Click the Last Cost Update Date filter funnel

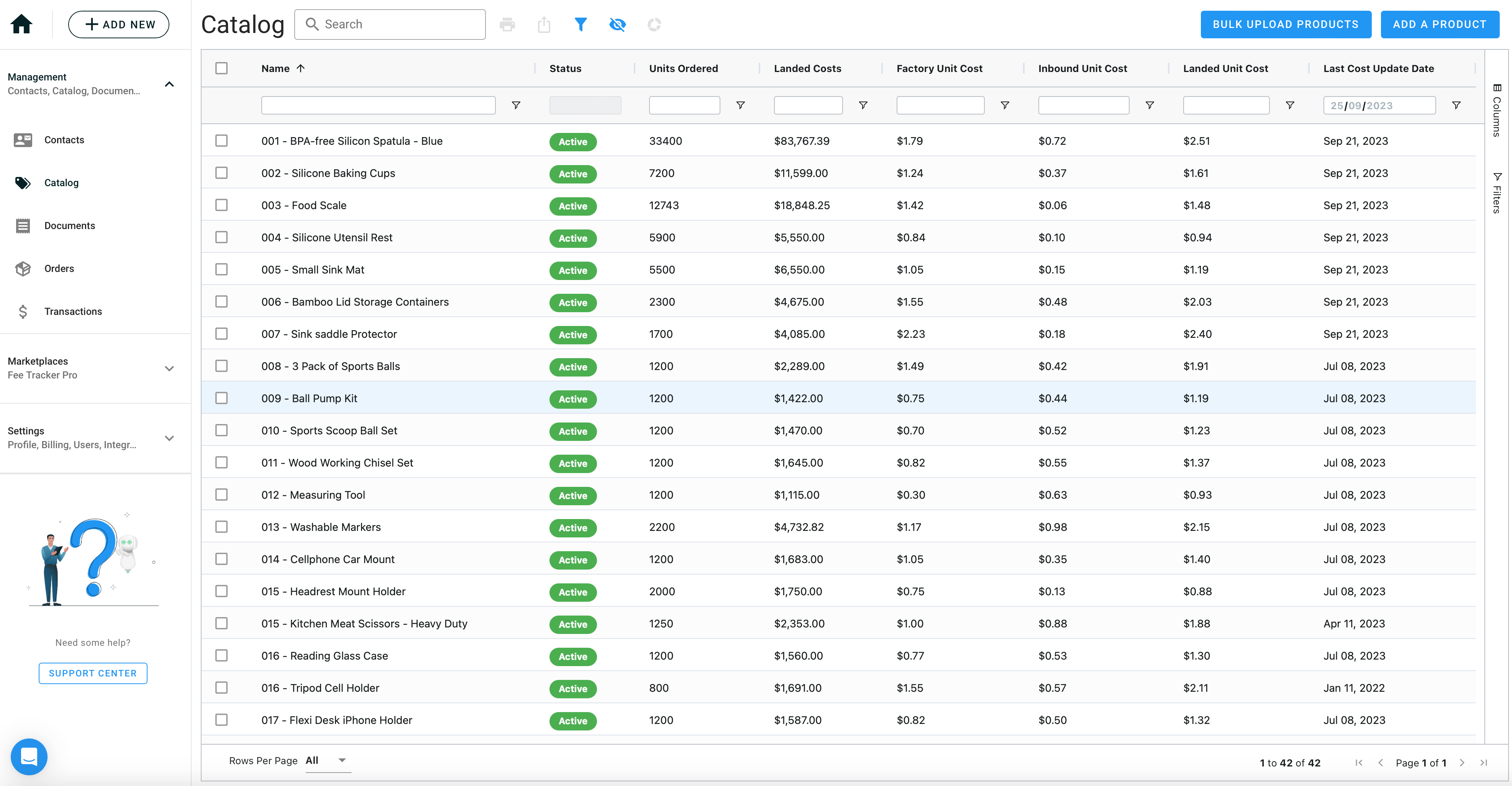point(1456,105)
